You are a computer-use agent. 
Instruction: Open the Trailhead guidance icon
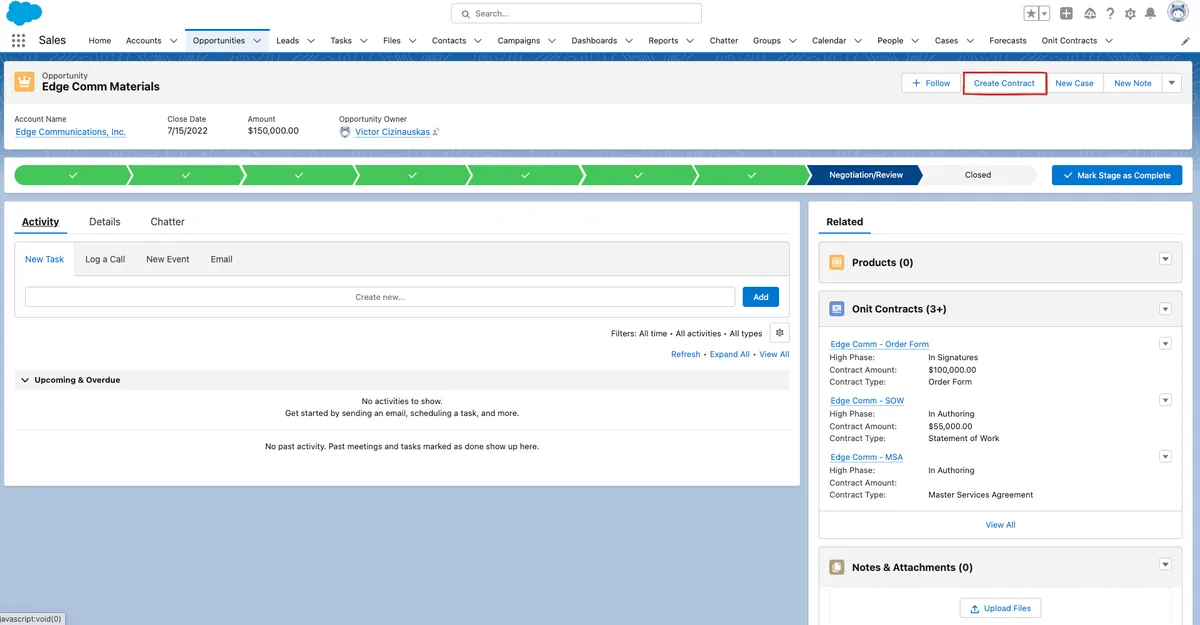pos(1089,14)
